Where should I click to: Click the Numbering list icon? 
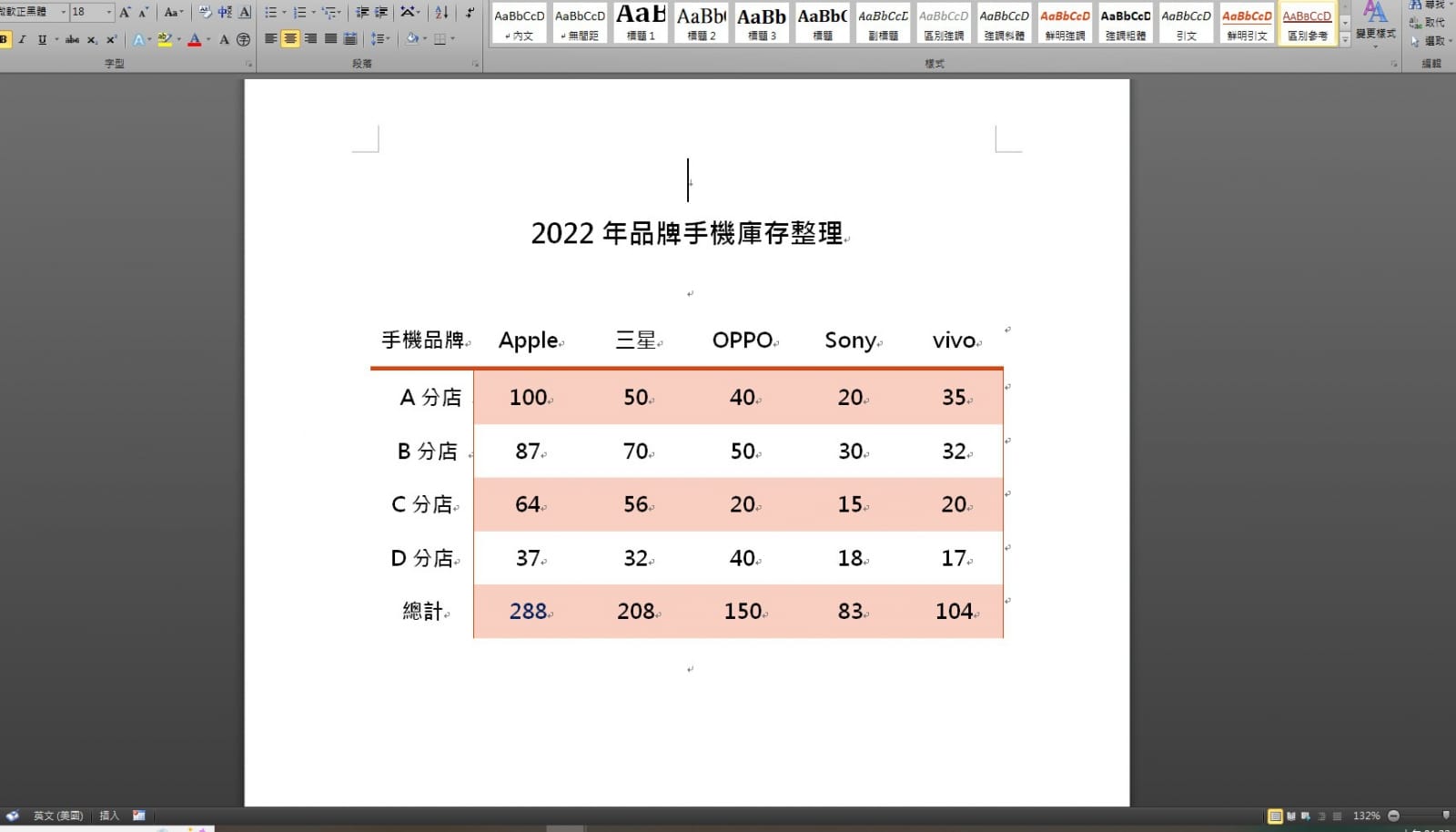coord(301,12)
